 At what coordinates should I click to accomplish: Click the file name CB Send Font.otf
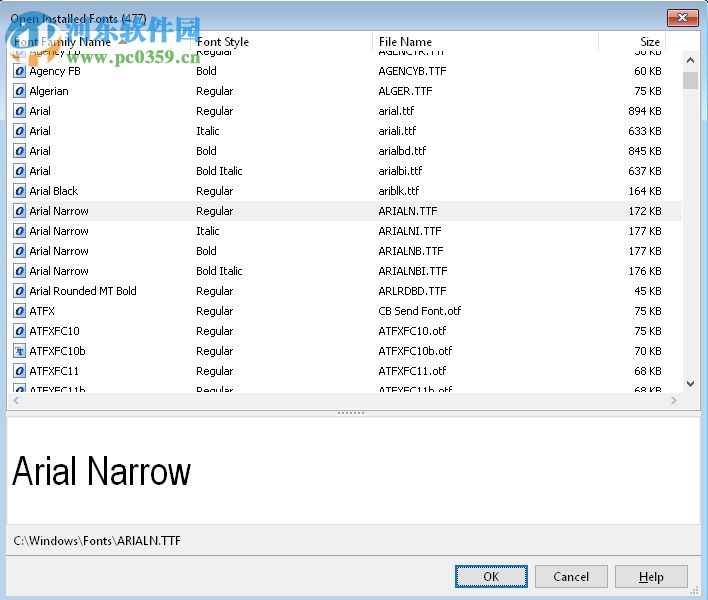[x=419, y=311]
